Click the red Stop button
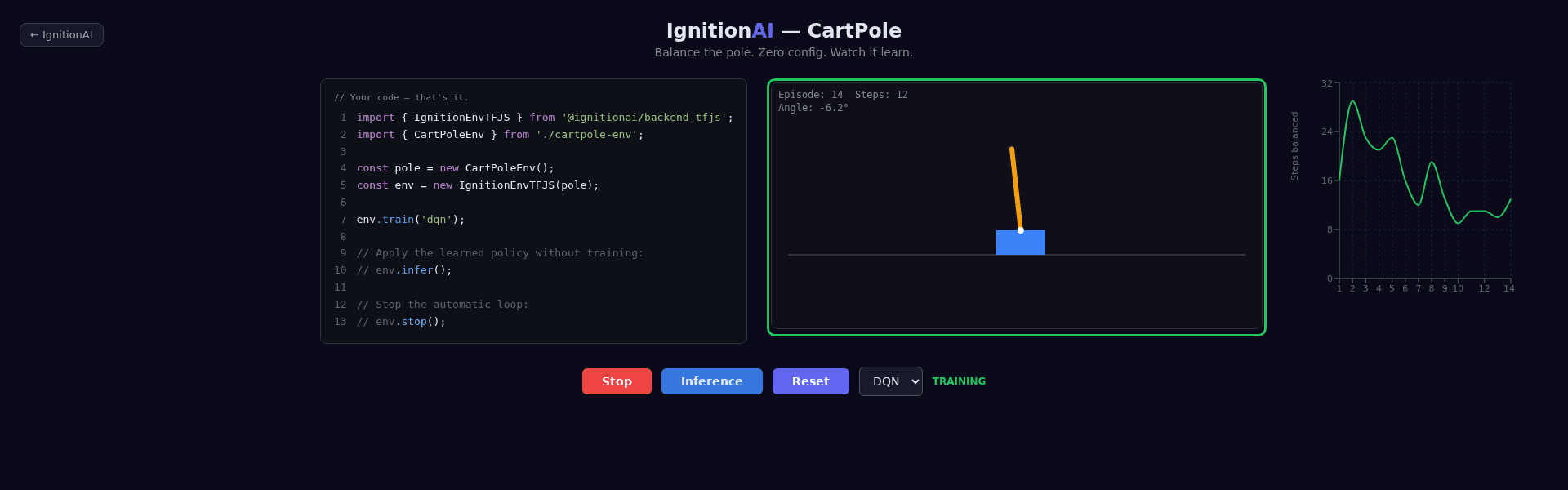Screen dimensions: 1568x490 (x=617, y=381)
